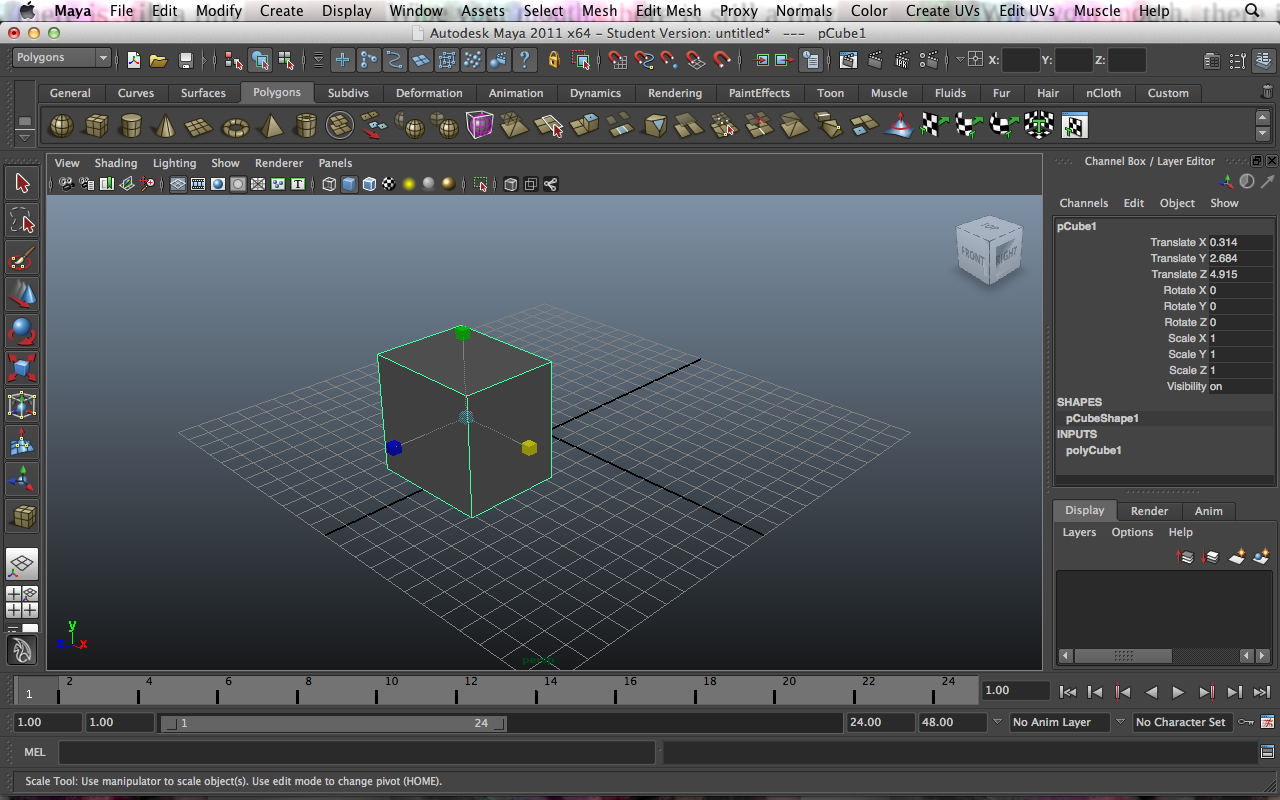1280x800 pixels.
Task: Create a polygon cylinder from the shelf
Action: [130, 127]
